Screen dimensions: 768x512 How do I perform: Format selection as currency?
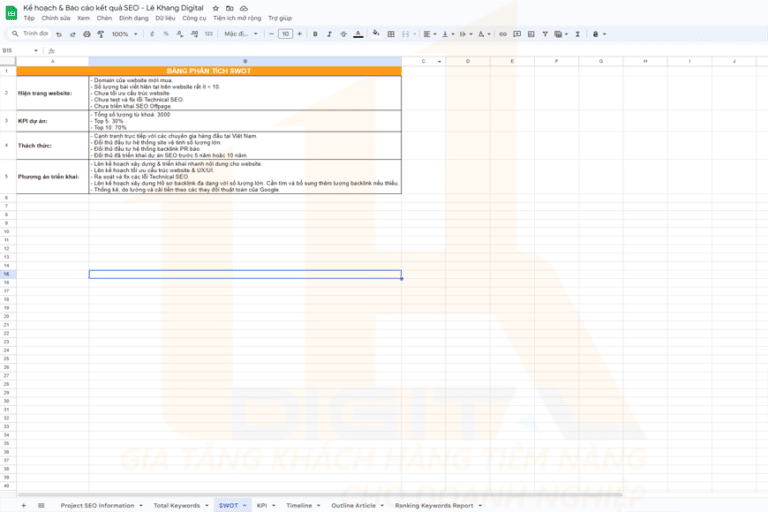point(152,34)
